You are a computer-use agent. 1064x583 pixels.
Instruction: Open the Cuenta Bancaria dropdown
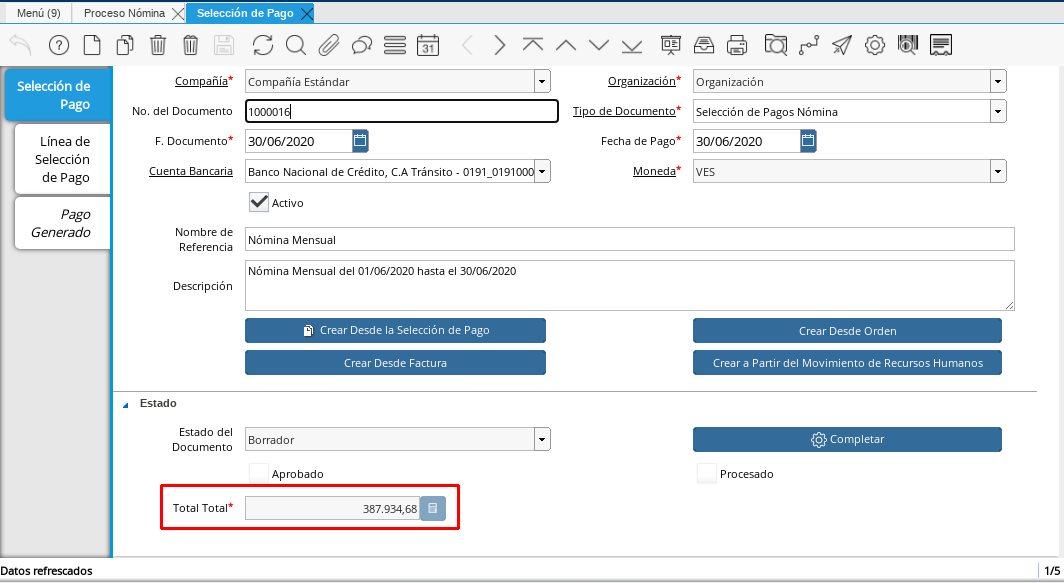pyautogui.click(x=541, y=172)
